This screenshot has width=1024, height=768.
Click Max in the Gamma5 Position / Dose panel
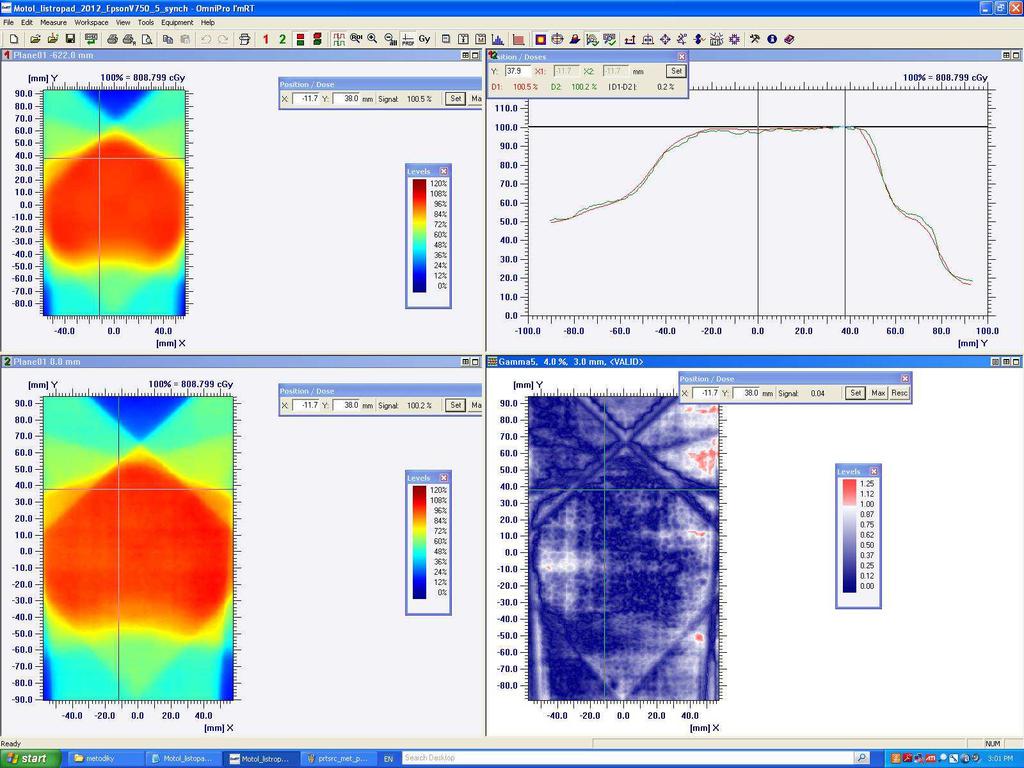[878, 393]
